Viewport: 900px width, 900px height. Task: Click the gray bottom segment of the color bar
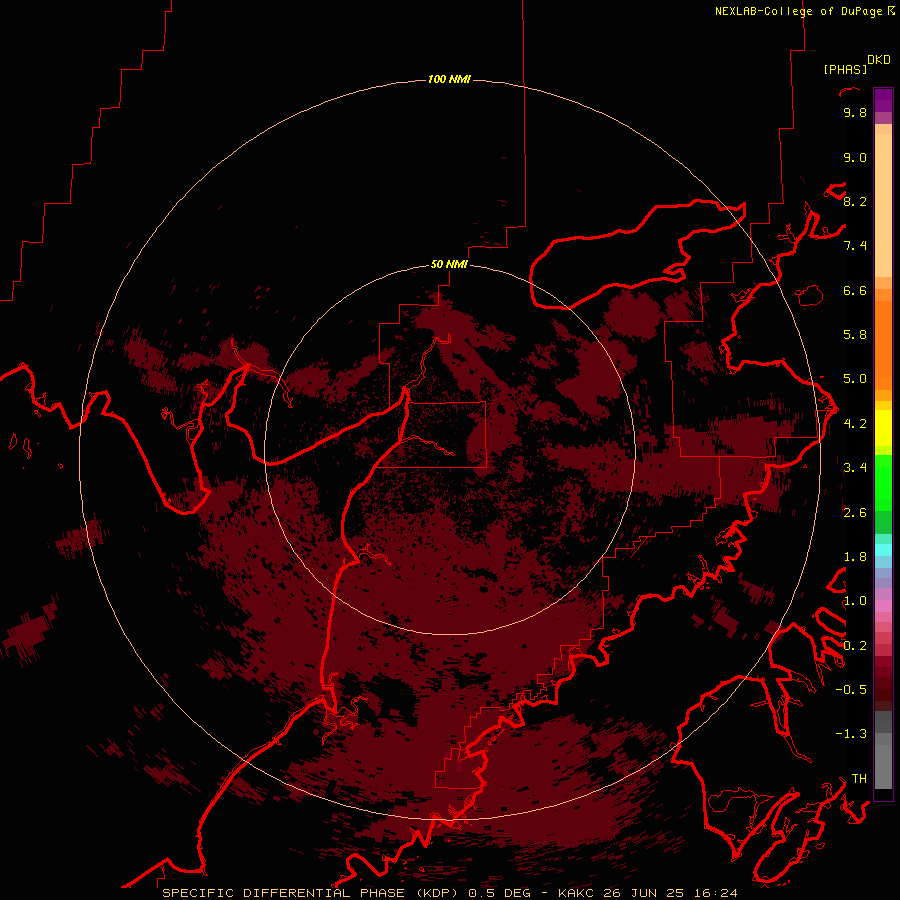click(x=883, y=767)
